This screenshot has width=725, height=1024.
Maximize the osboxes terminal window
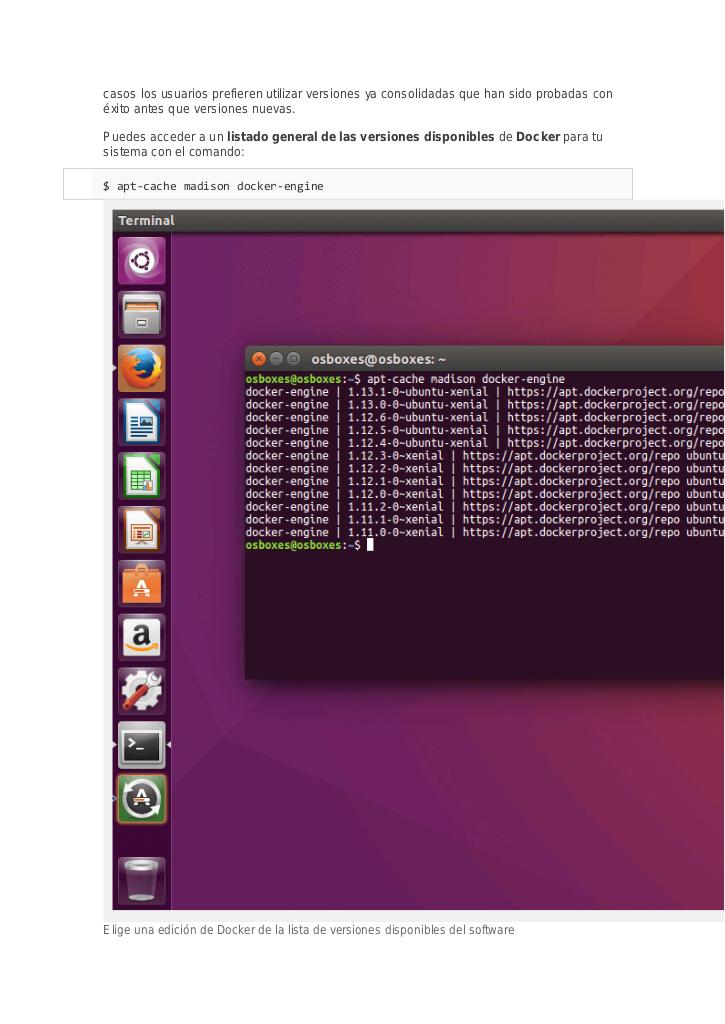pos(294,359)
